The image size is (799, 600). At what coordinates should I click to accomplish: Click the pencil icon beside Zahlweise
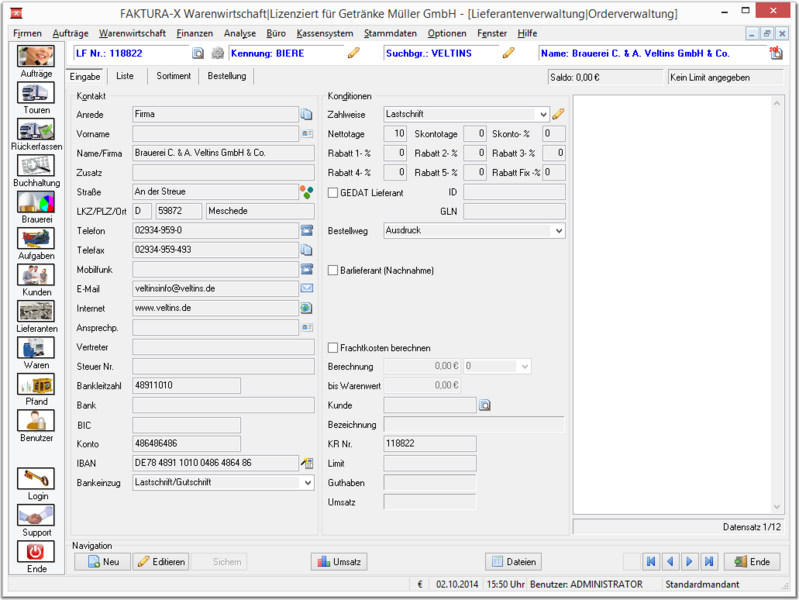[x=558, y=114]
